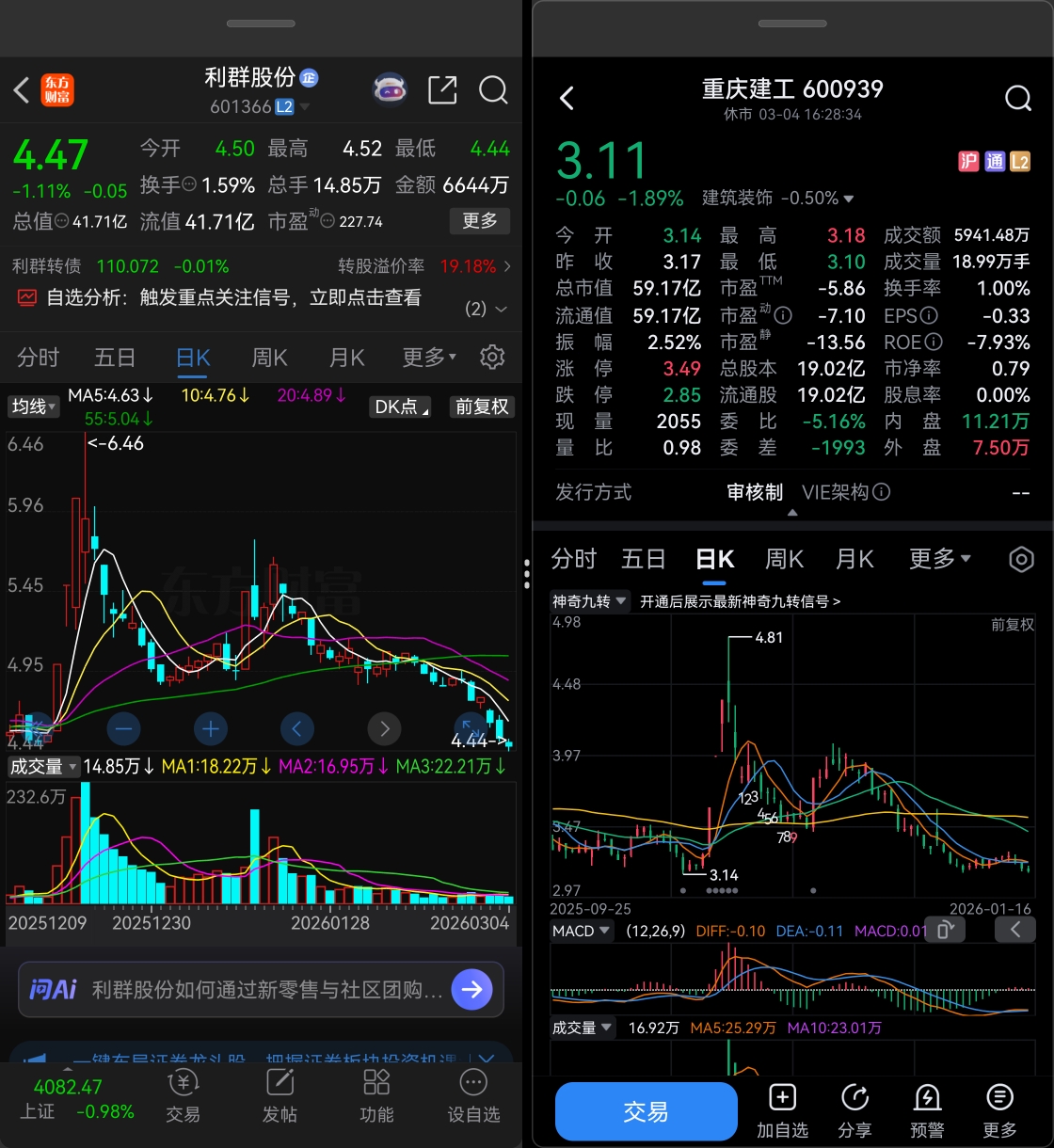Open 发帖 post icon
The width and height of the screenshot is (1054, 1148).
pos(279,1096)
